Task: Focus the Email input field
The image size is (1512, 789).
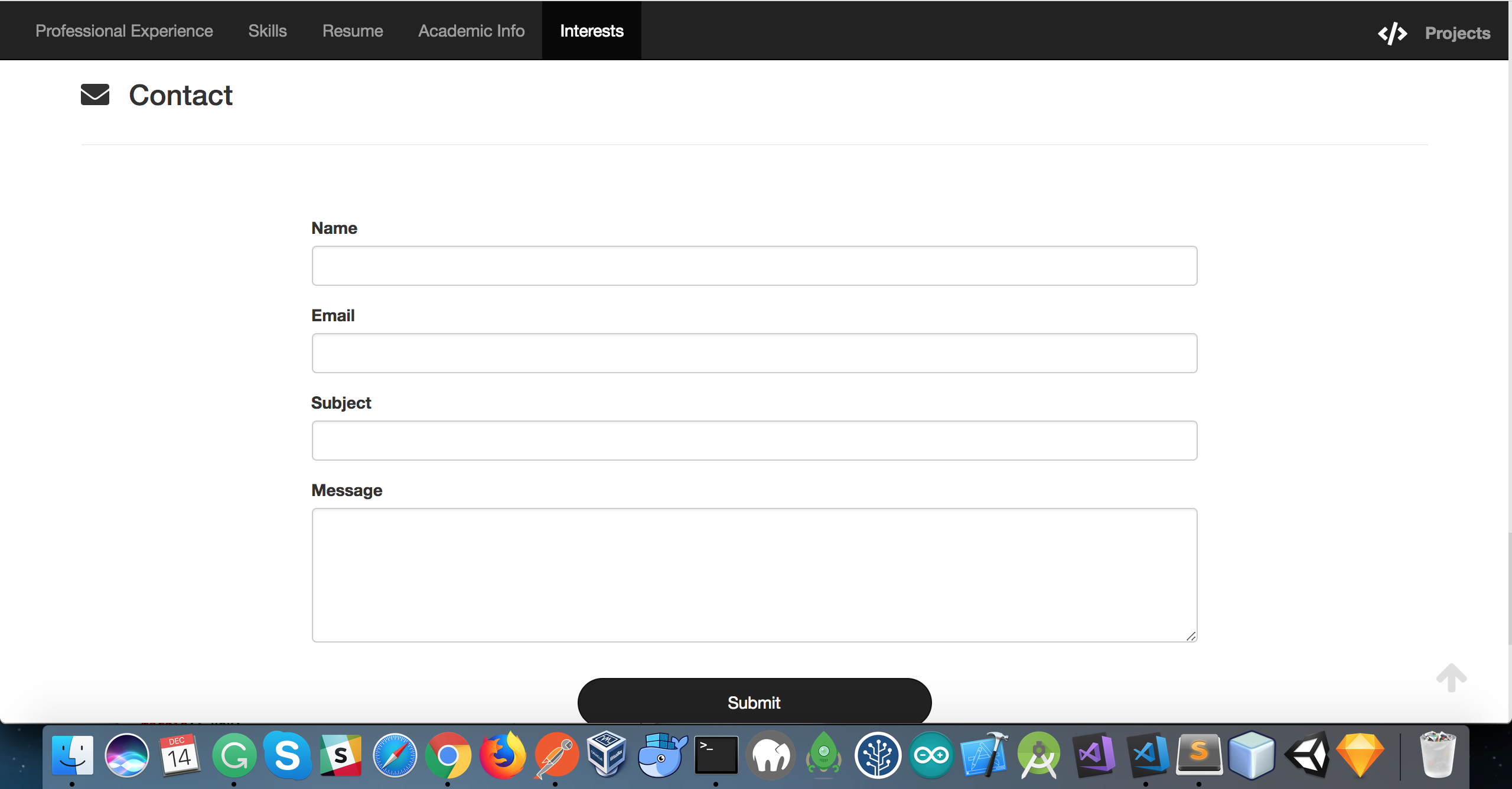Action: (754, 353)
